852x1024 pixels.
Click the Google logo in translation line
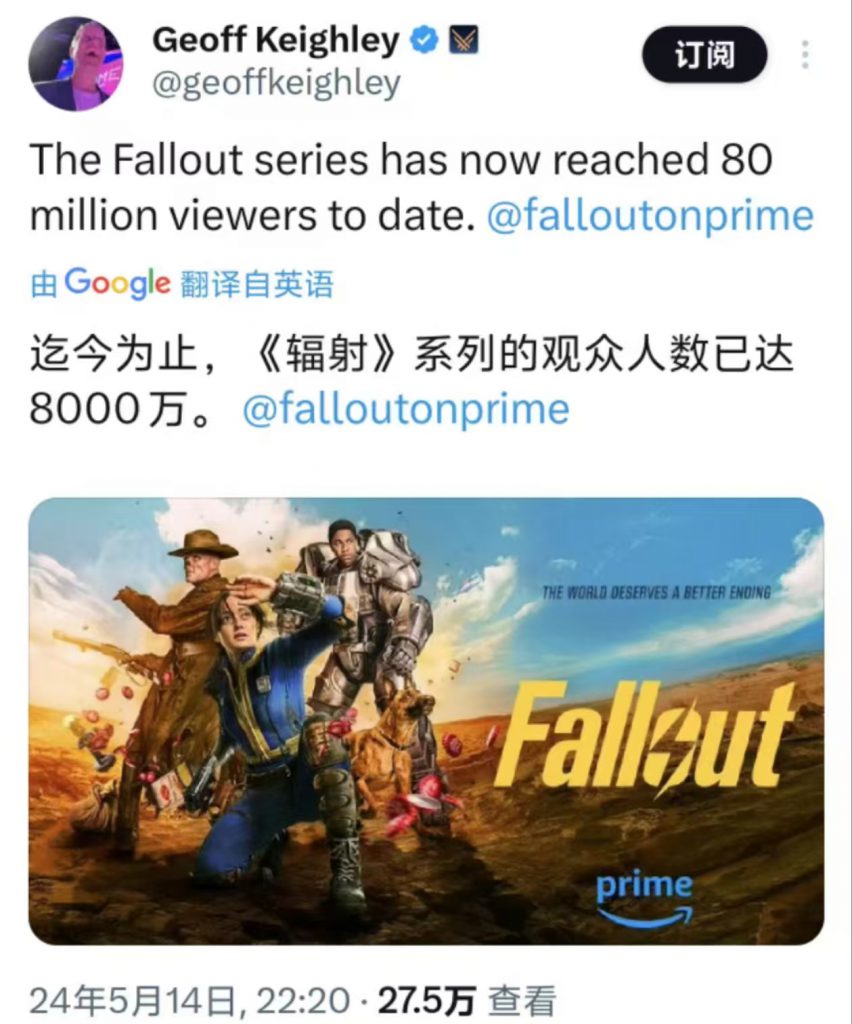click(118, 284)
